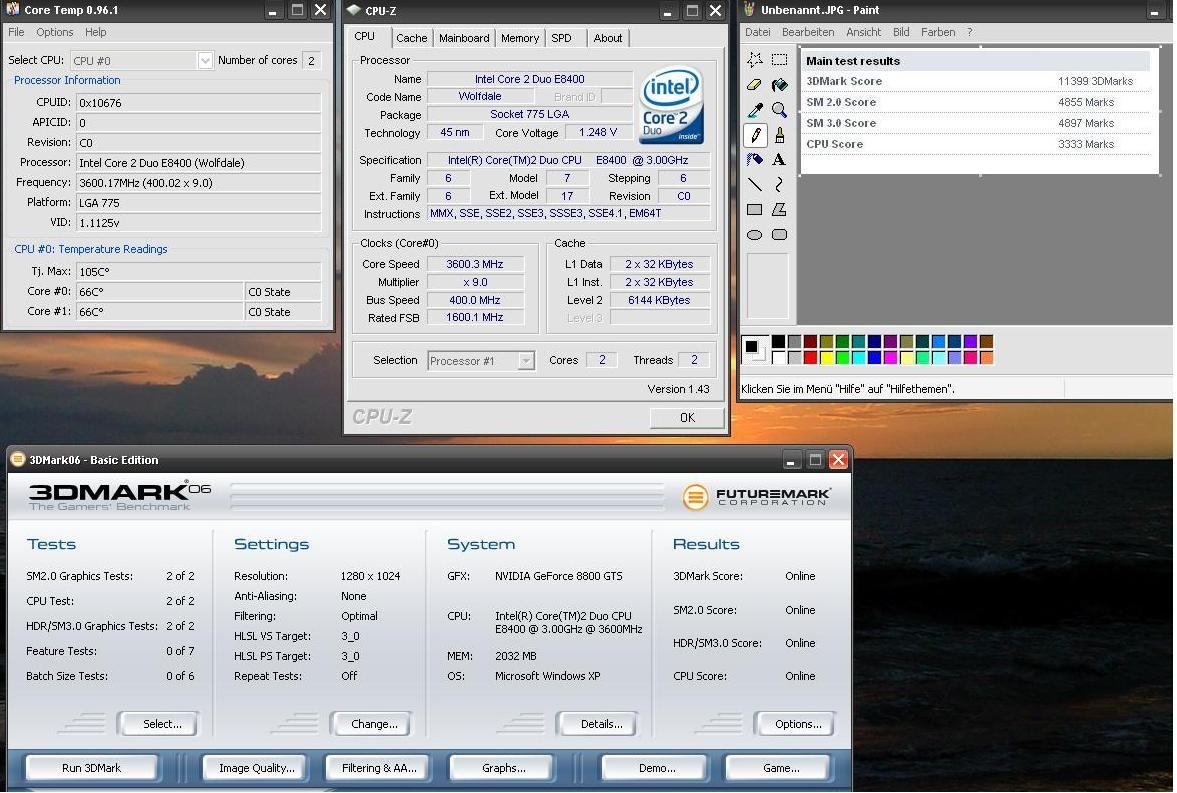The image size is (1177, 793).
Task: Select the Ellipse tool in Paint
Action: pyautogui.click(x=754, y=234)
